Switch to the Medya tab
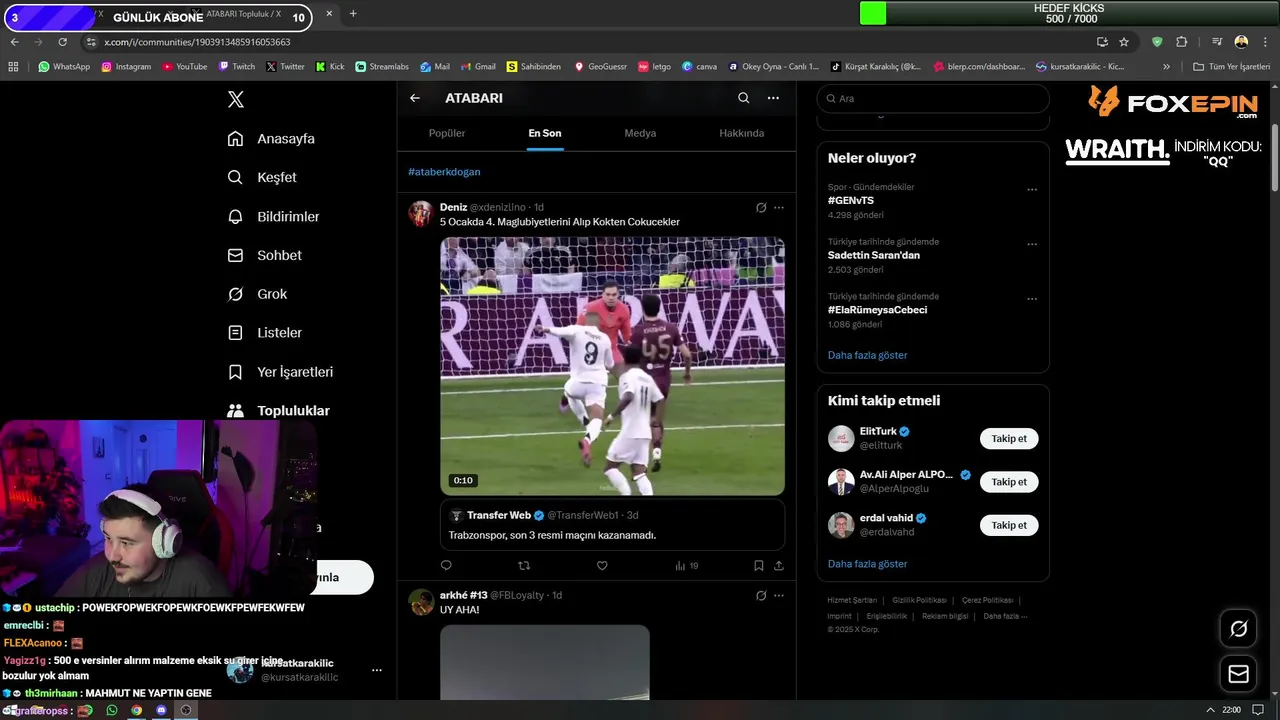Viewport: 1280px width, 720px height. click(640, 133)
